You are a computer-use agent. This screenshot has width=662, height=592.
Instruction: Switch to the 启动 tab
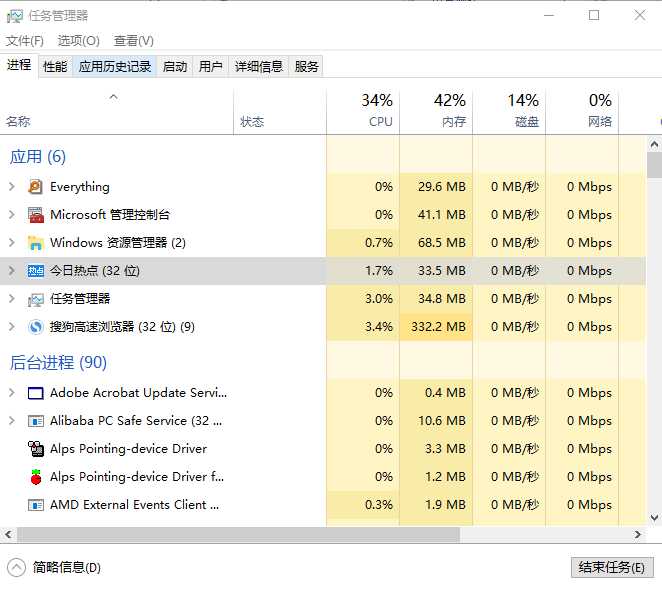pos(175,66)
